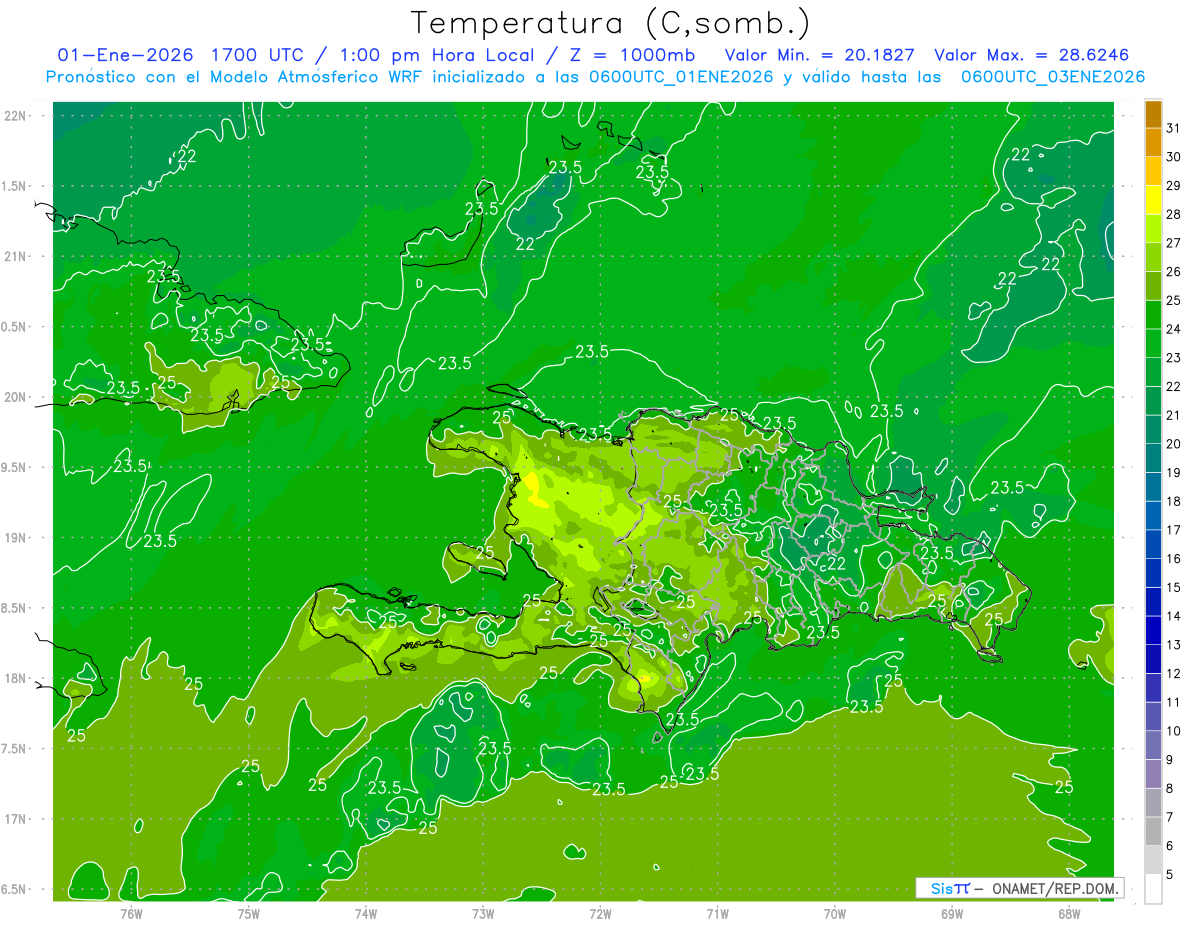Click the "71W" longitude axis label

[717, 913]
